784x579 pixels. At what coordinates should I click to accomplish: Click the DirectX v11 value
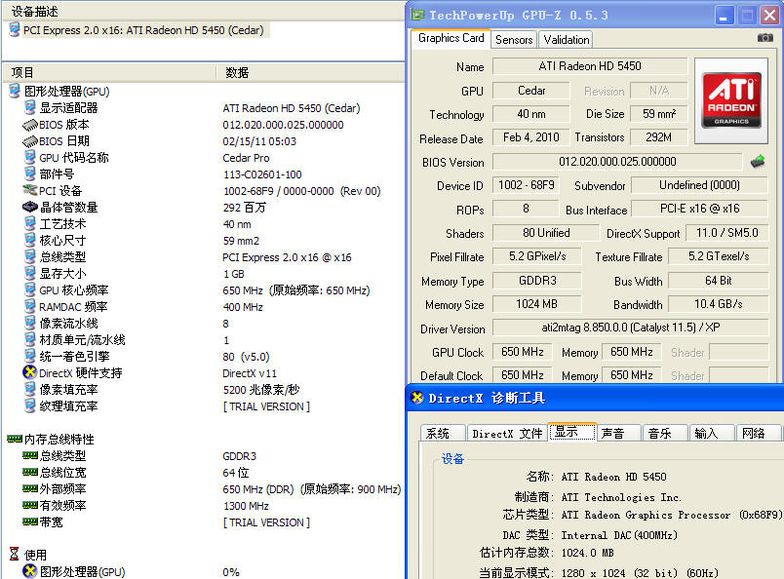click(250, 373)
